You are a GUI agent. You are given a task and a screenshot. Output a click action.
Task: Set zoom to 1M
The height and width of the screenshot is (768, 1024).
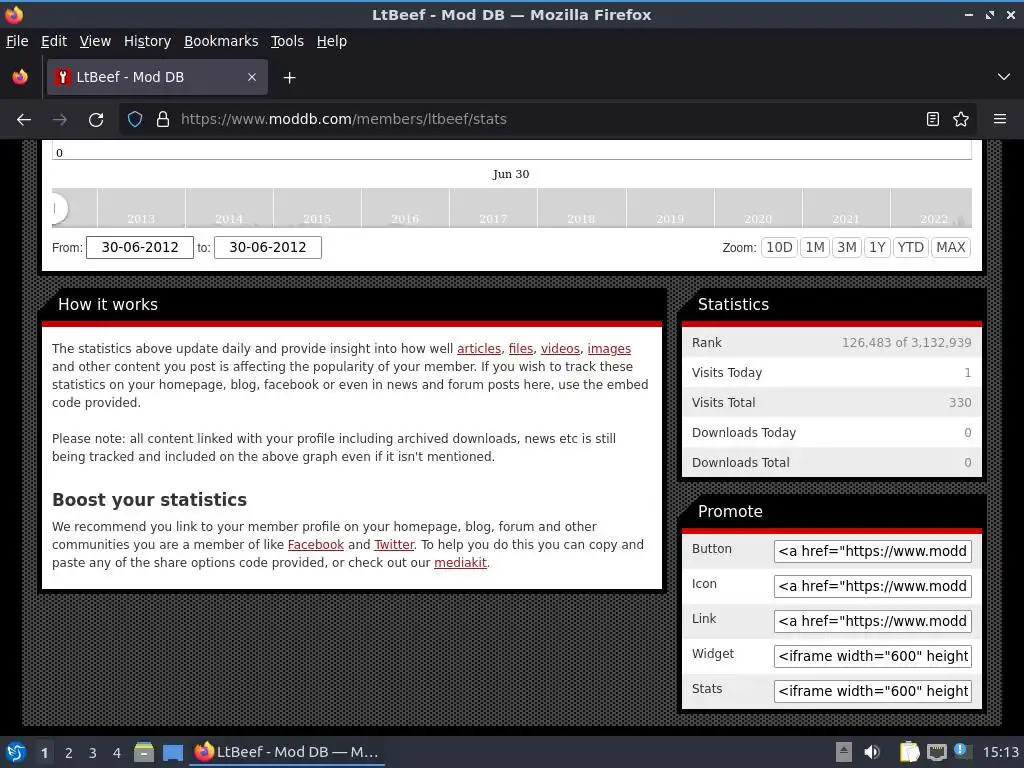click(814, 248)
